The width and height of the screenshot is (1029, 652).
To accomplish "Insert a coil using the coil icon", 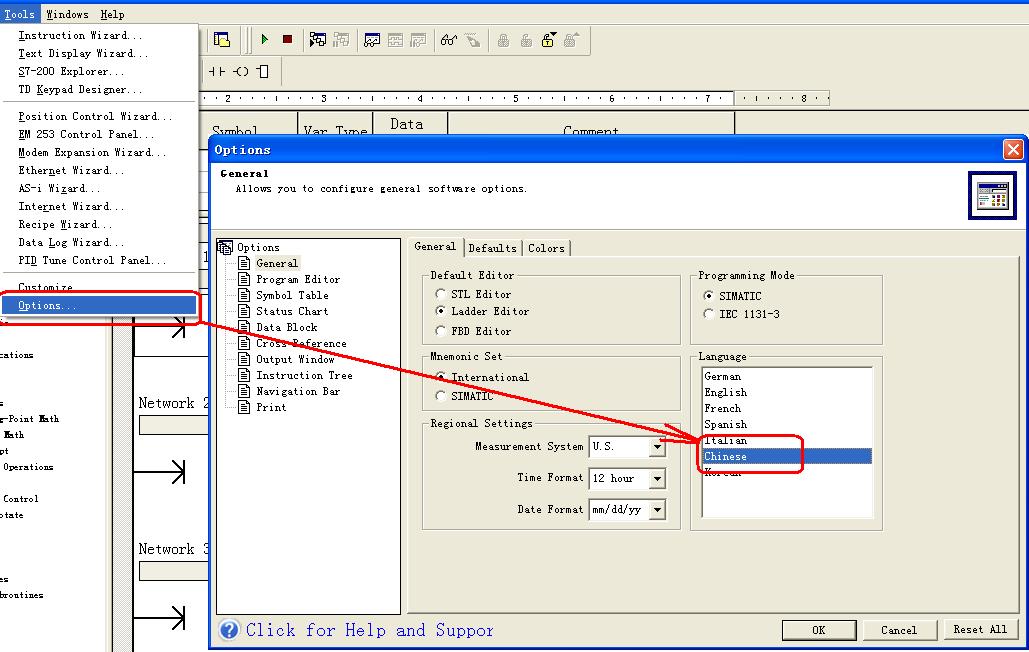I will pos(241,71).
